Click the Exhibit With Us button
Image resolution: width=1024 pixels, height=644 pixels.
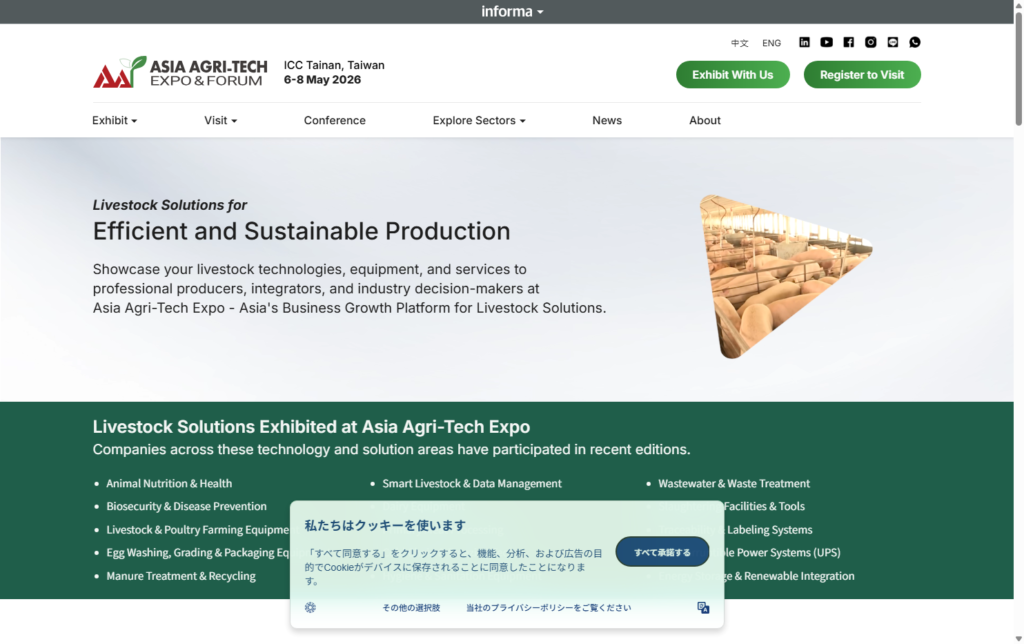click(x=732, y=74)
